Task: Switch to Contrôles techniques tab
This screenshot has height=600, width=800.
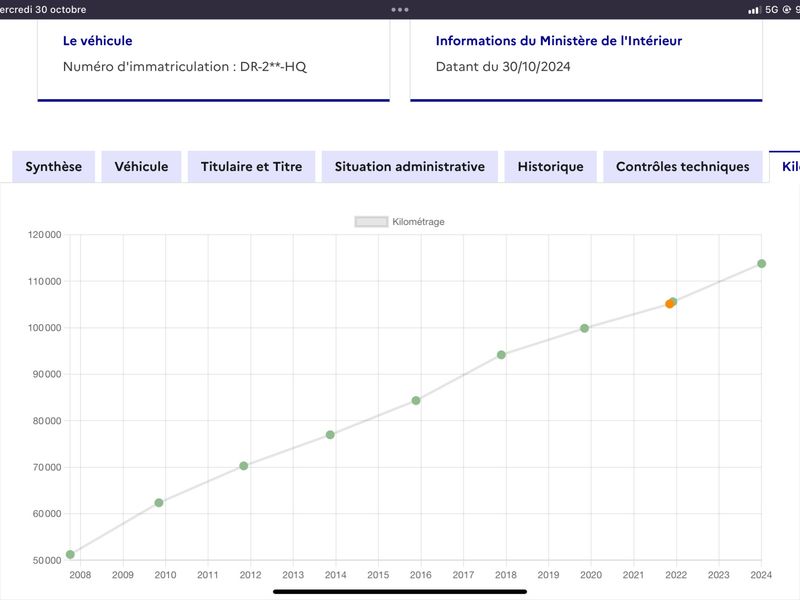Action: pyautogui.click(x=683, y=166)
